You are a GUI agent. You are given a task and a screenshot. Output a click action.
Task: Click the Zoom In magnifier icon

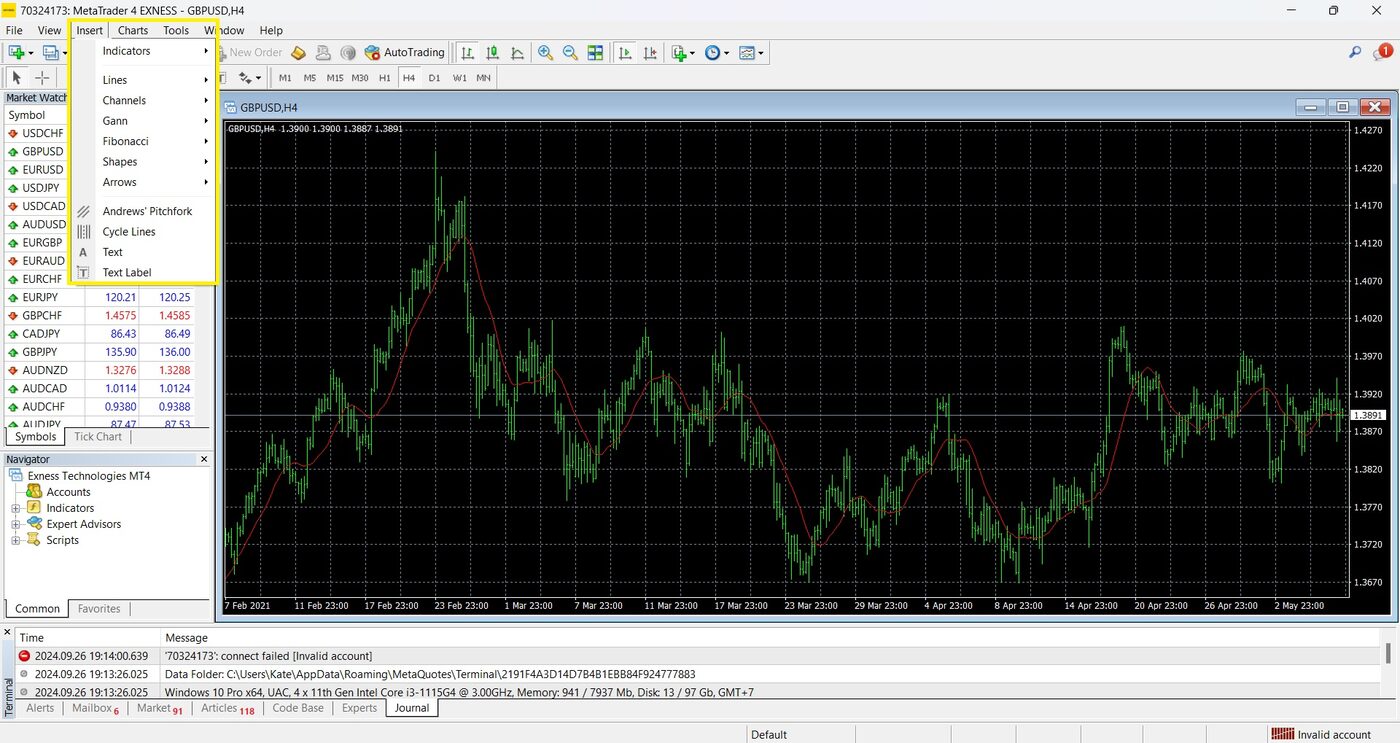click(545, 52)
